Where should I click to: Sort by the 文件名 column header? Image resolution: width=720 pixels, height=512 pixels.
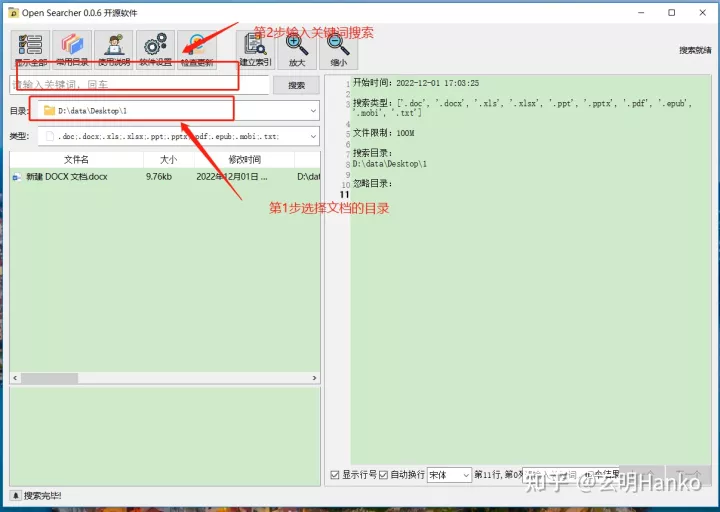click(76, 159)
